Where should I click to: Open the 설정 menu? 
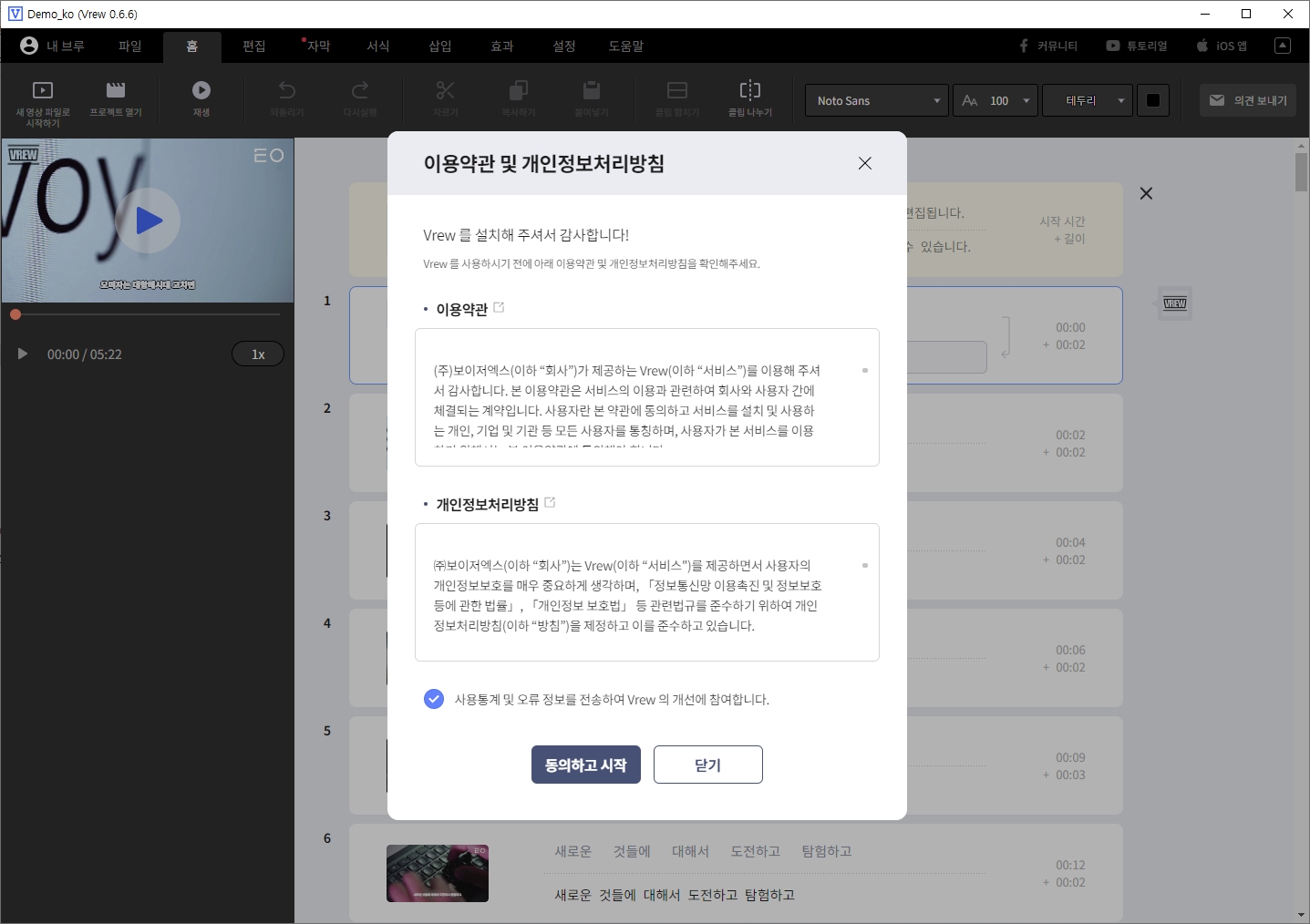pos(564,46)
